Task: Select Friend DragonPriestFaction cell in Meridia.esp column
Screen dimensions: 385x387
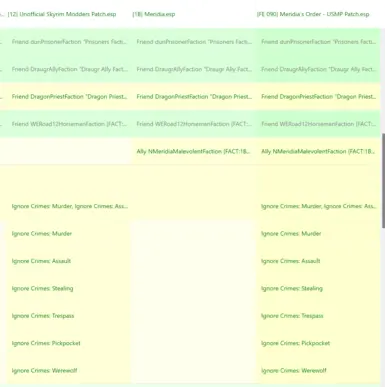Action: [x=194, y=97]
